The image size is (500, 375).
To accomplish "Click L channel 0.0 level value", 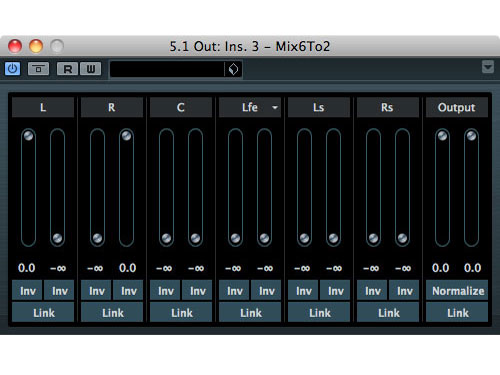I will point(27,268).
